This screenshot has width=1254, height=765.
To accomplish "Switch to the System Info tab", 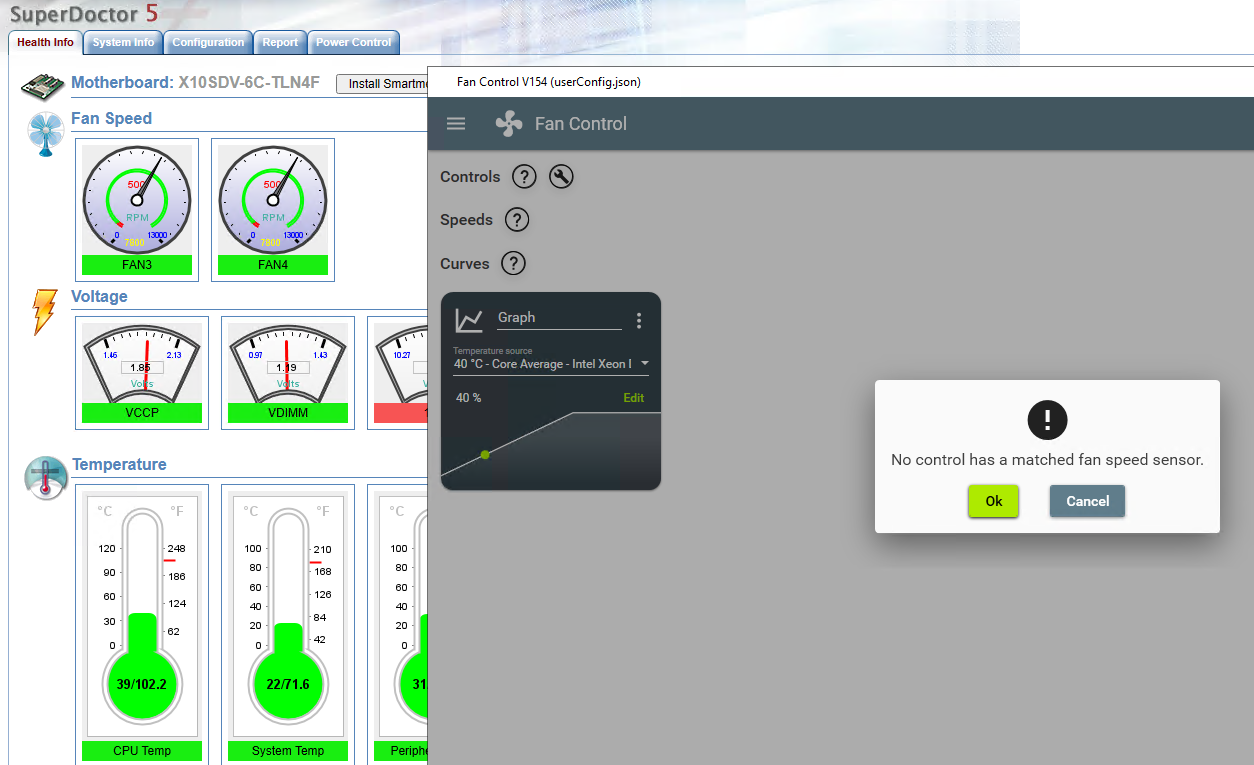I will 122,42.
